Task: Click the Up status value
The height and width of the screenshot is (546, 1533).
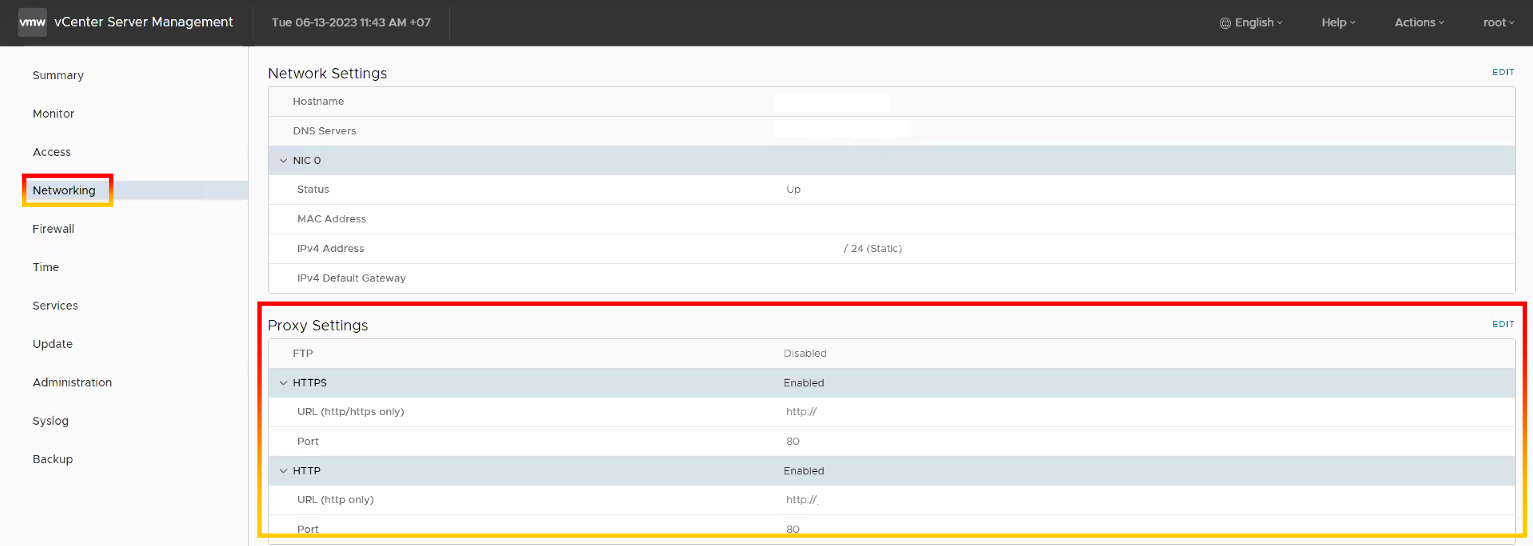Action: click(x=793, y=190)
